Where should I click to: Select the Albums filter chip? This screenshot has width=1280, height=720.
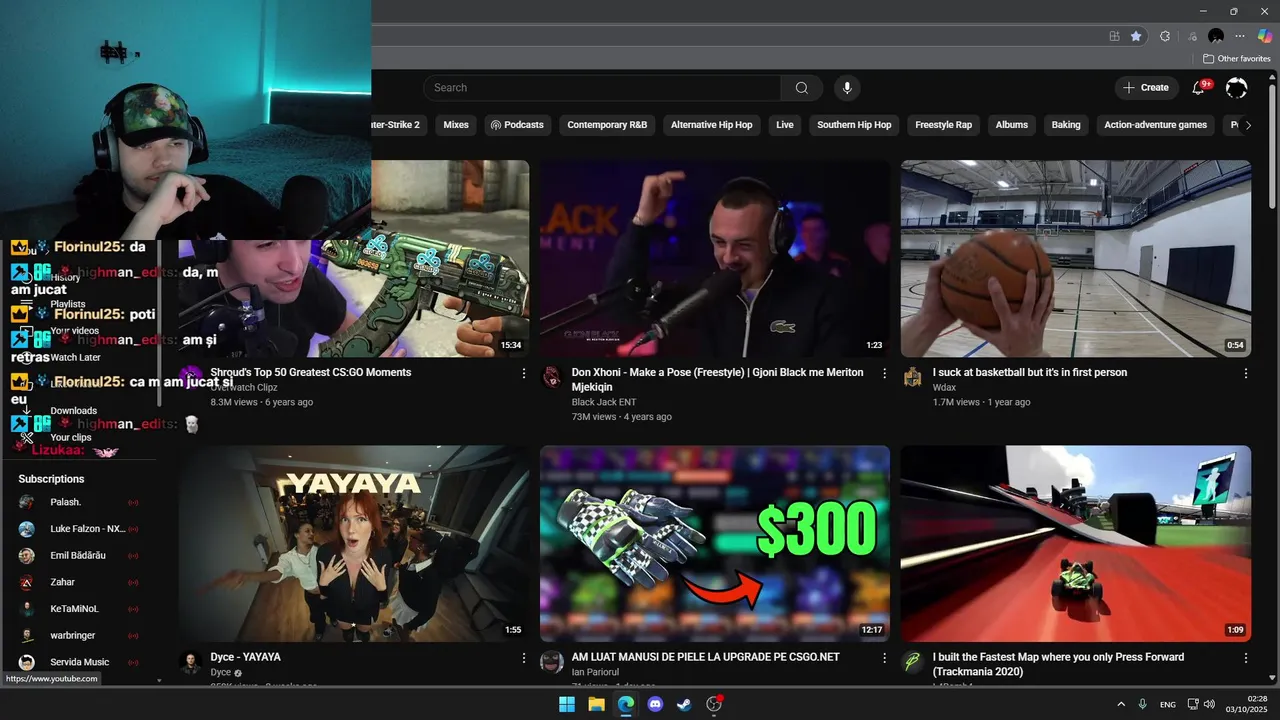pos(1011,125)
